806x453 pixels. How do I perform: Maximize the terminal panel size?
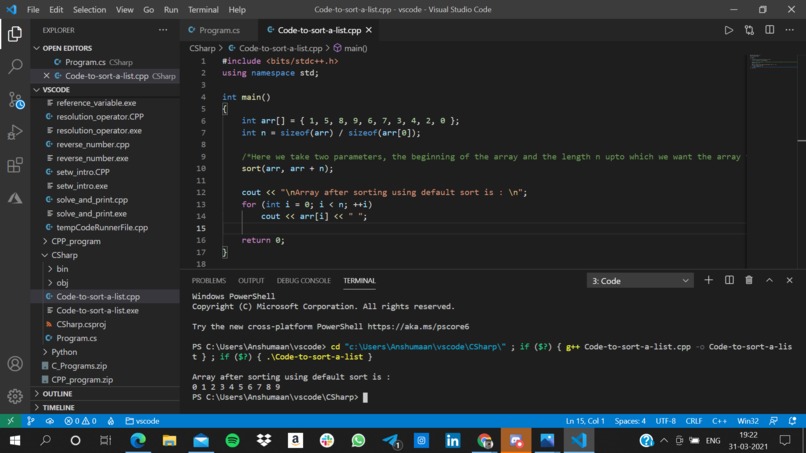(770, 280)
